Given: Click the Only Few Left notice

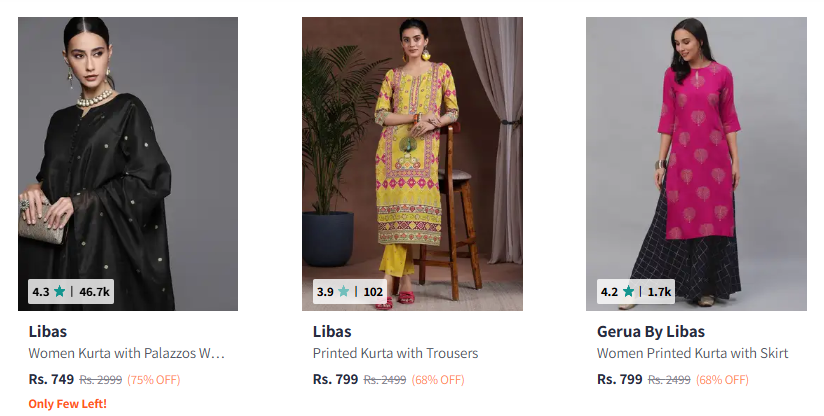Looking at the screenshot, I should (x=67, y=404).
